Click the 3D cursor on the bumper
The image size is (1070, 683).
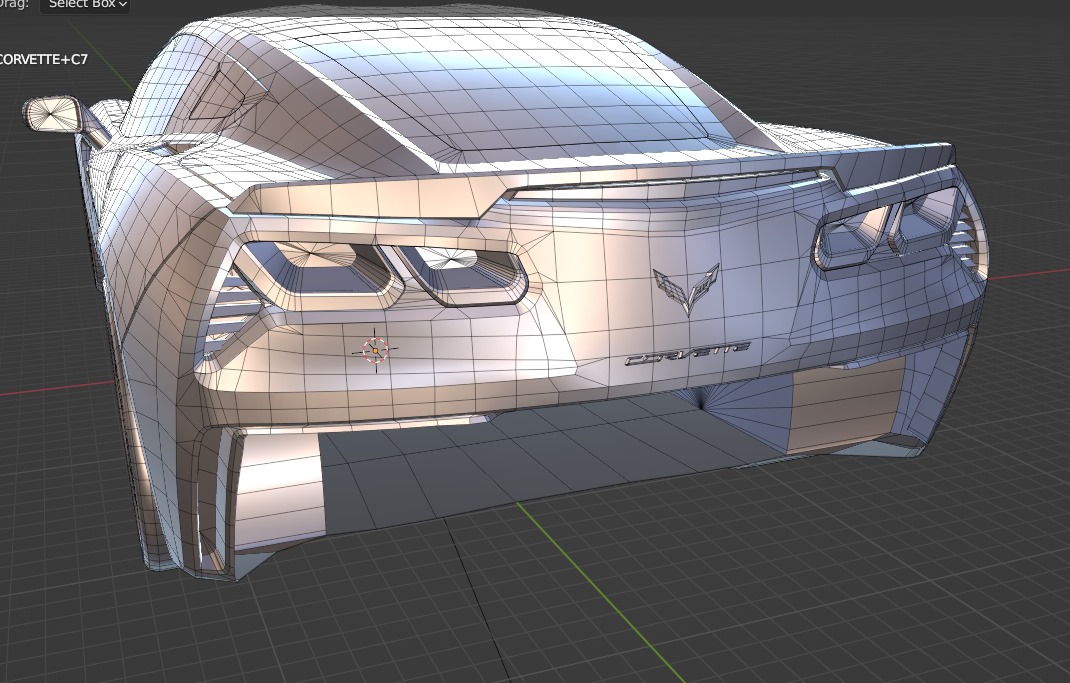[375, 351]
